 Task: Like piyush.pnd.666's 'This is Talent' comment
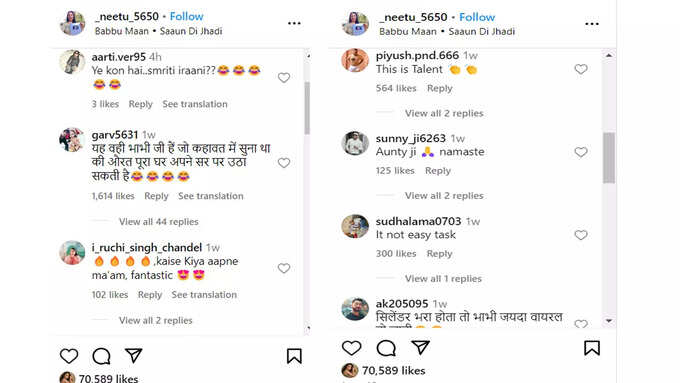point(581,69)
